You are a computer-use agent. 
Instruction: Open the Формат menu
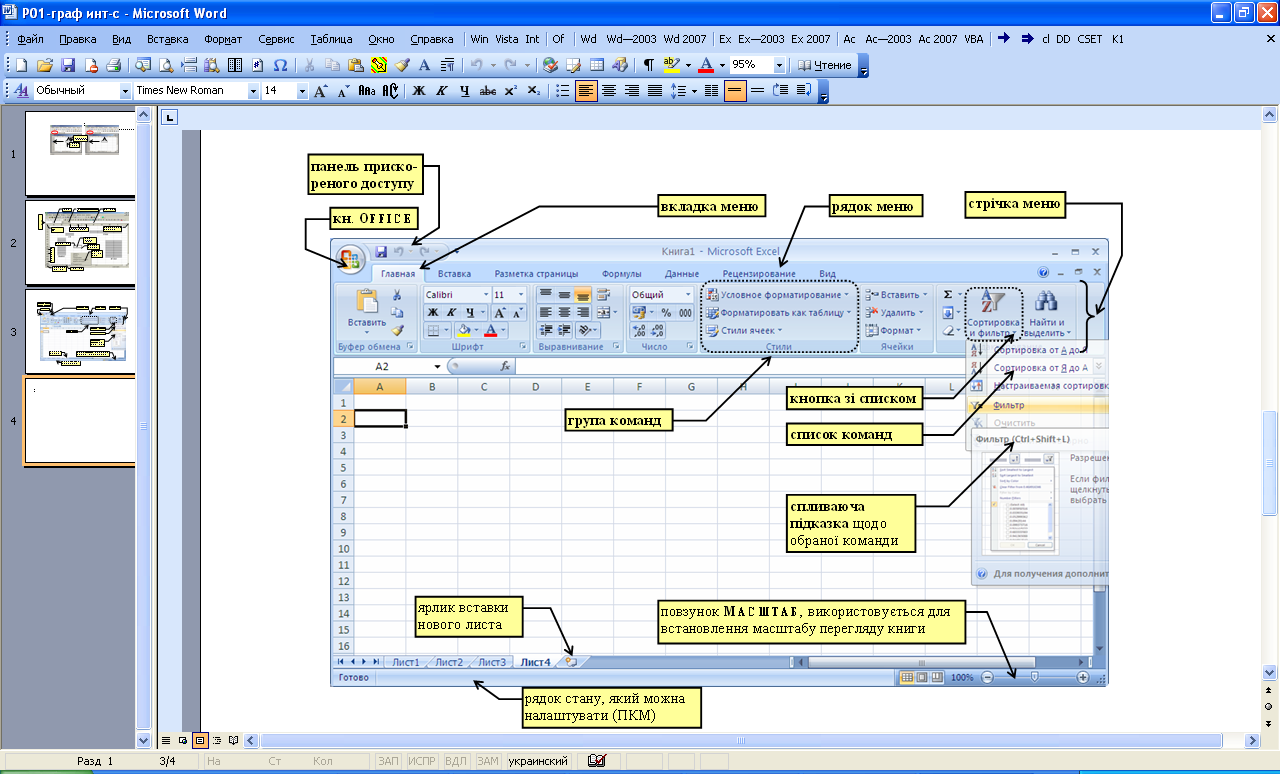(x=223, y=39)
